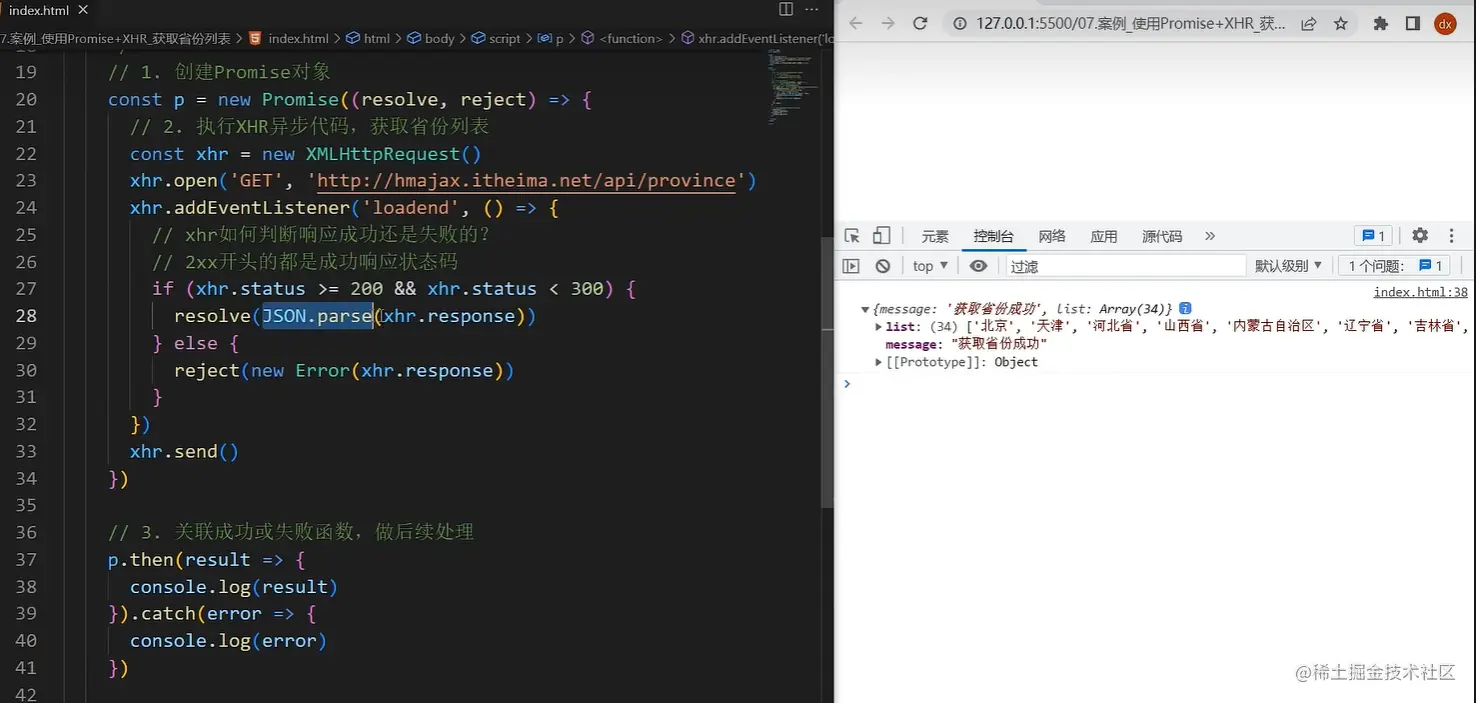1476x703 pixels.
Task: Click the live expression eye icon
Action: click(x=978, y=266)
